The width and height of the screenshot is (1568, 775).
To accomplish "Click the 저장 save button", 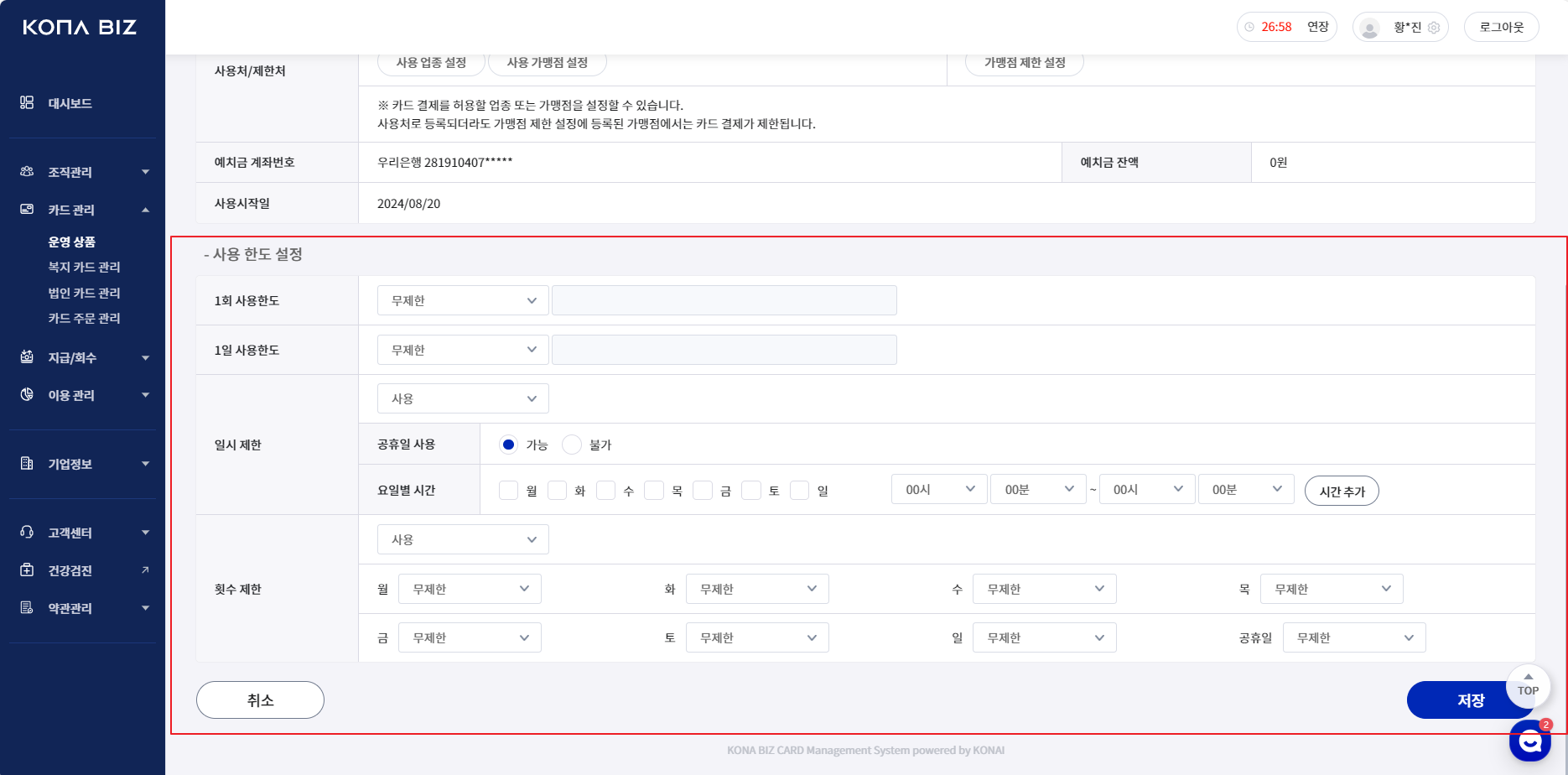I will click(x=1471, y=700).
